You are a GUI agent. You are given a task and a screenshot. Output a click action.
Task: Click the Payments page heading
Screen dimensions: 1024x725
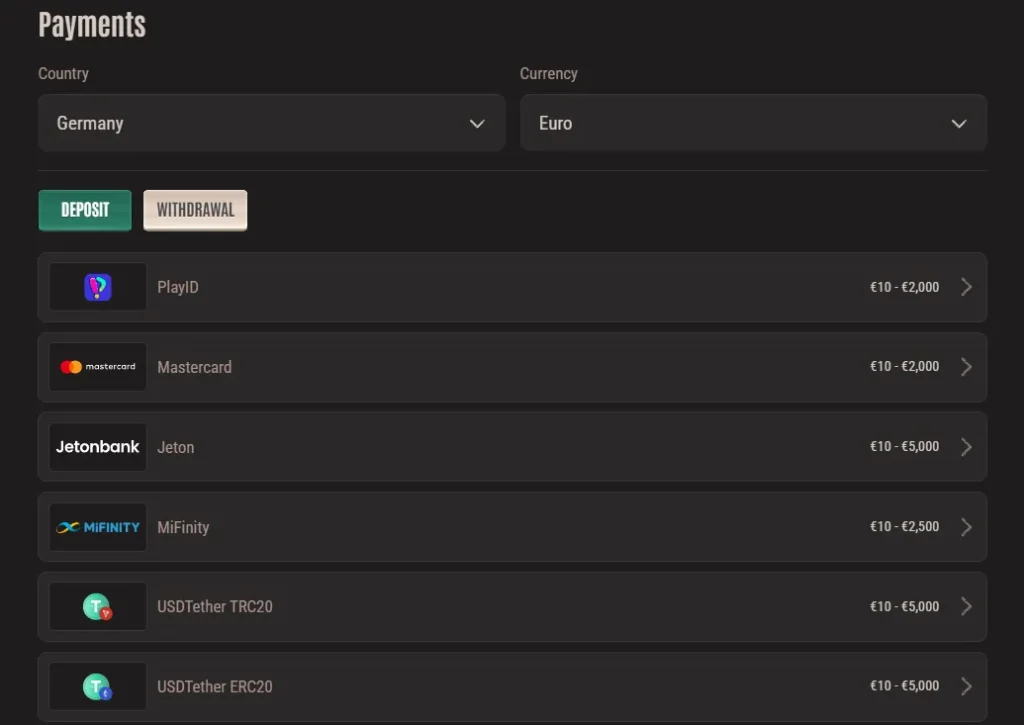coord(92,24)
